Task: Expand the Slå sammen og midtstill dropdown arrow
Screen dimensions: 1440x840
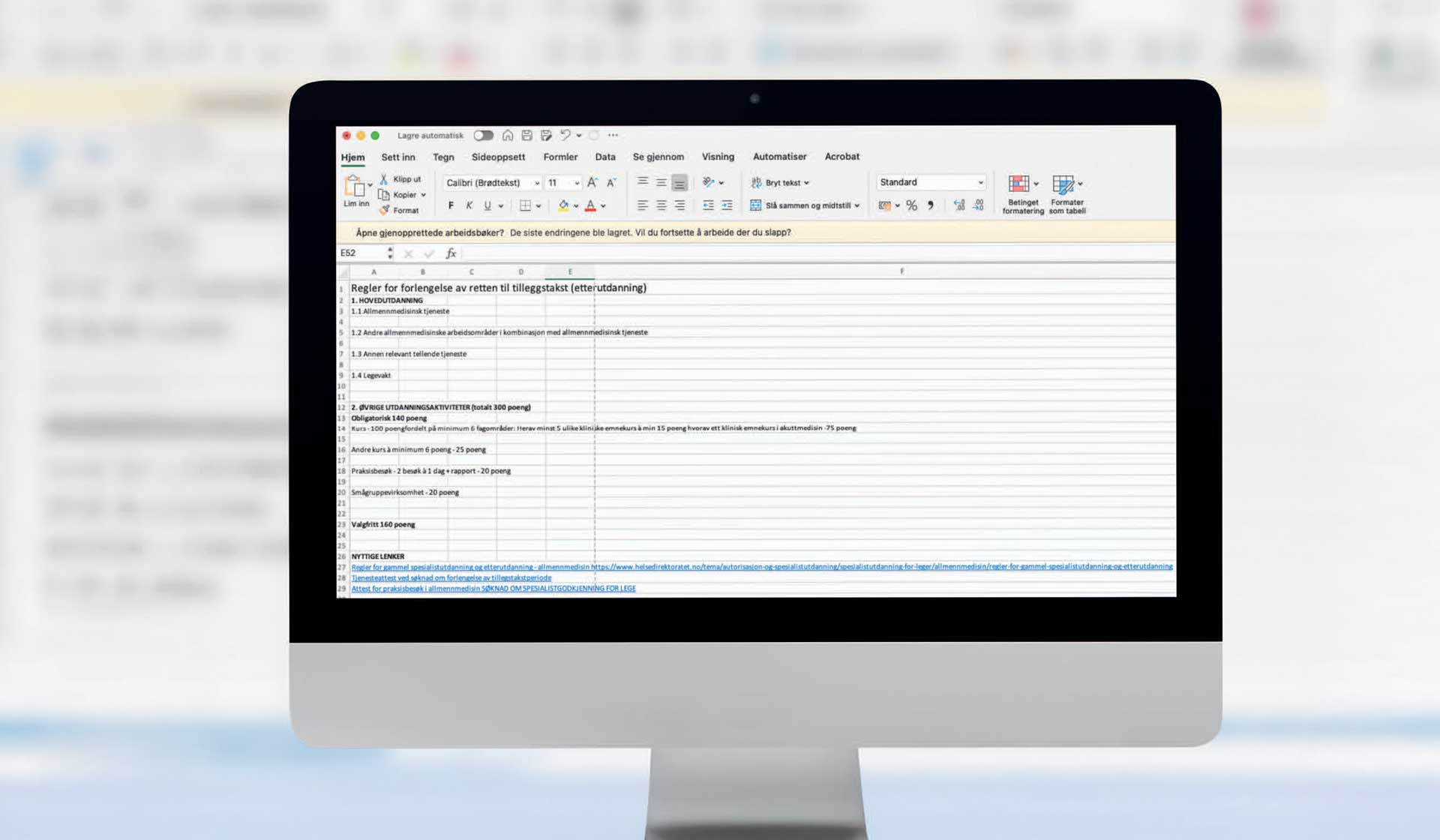Action: coord(856,205)
